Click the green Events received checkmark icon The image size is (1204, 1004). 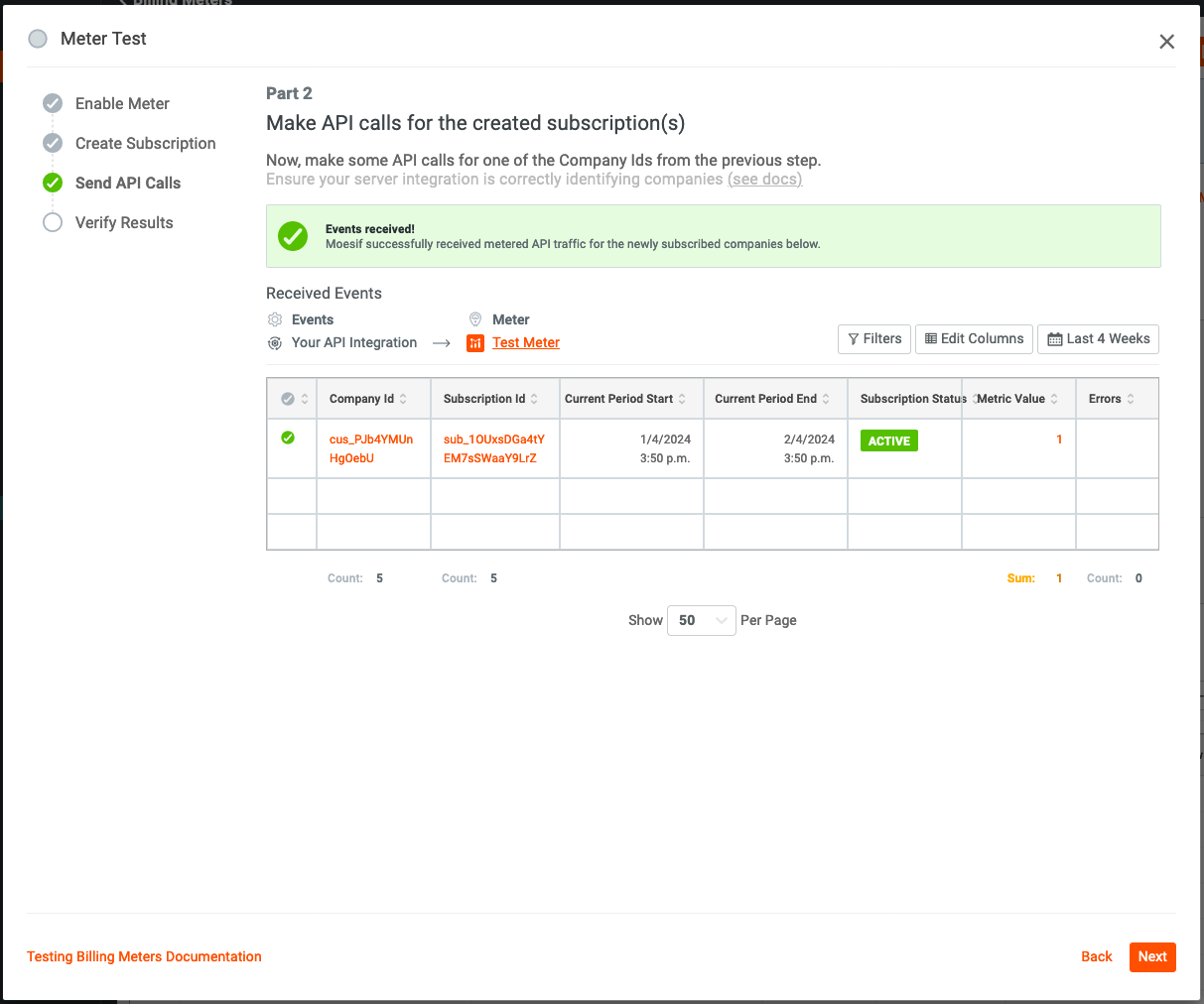point(293,236)
